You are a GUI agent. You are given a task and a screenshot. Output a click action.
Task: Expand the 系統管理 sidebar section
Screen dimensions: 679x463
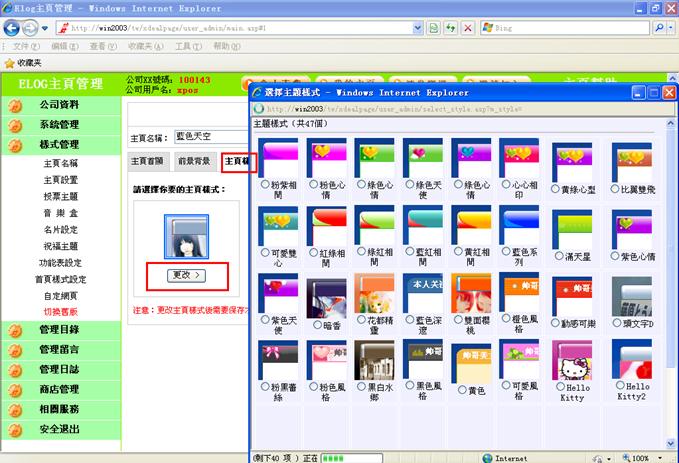click(59, 125)
